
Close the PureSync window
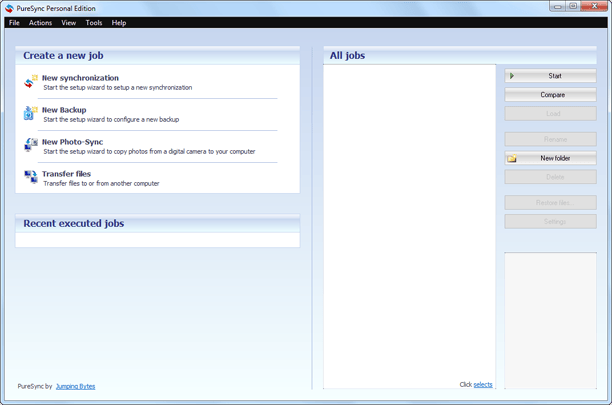[594, 6]
